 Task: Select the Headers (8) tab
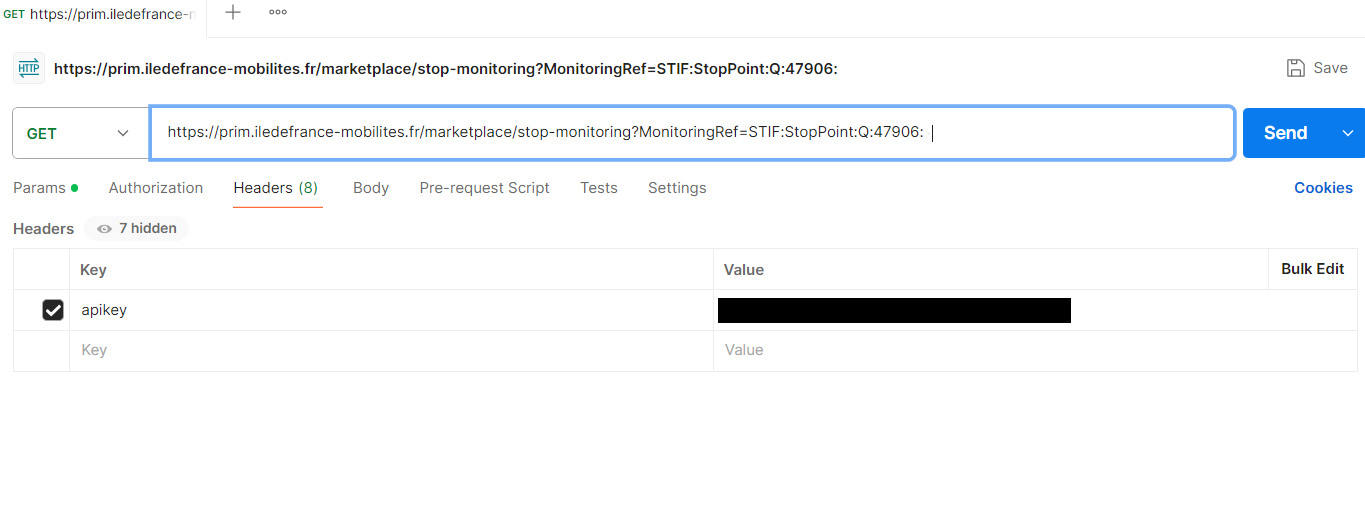[276, 188]
